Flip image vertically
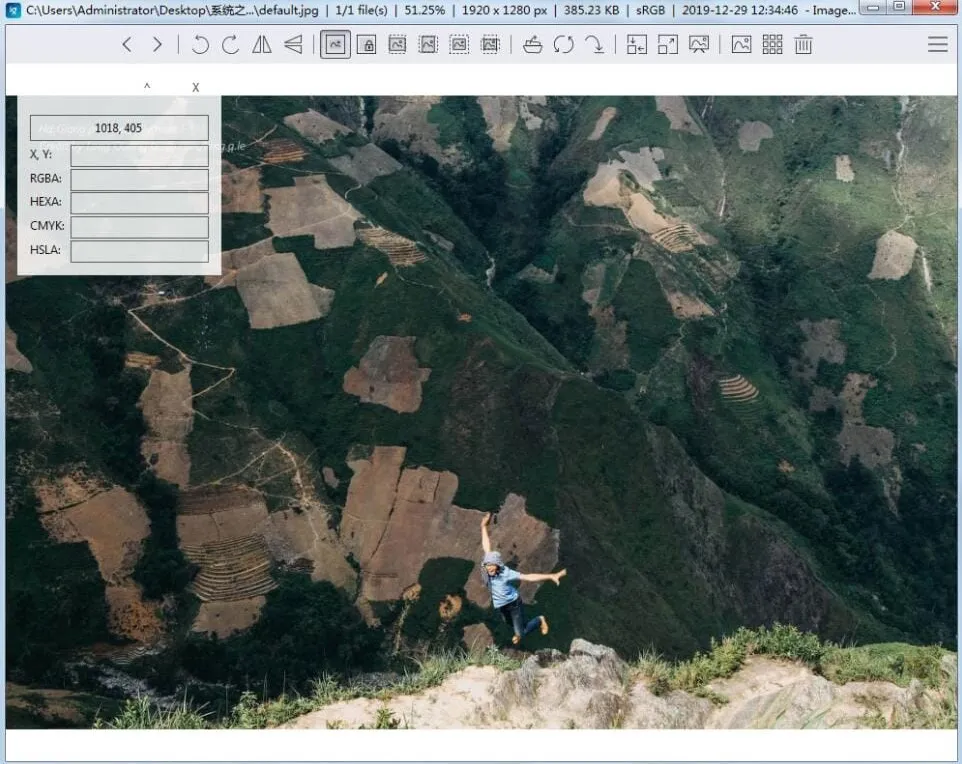The width and height of the screenshot is (962, 764). [x=293, y=45]
